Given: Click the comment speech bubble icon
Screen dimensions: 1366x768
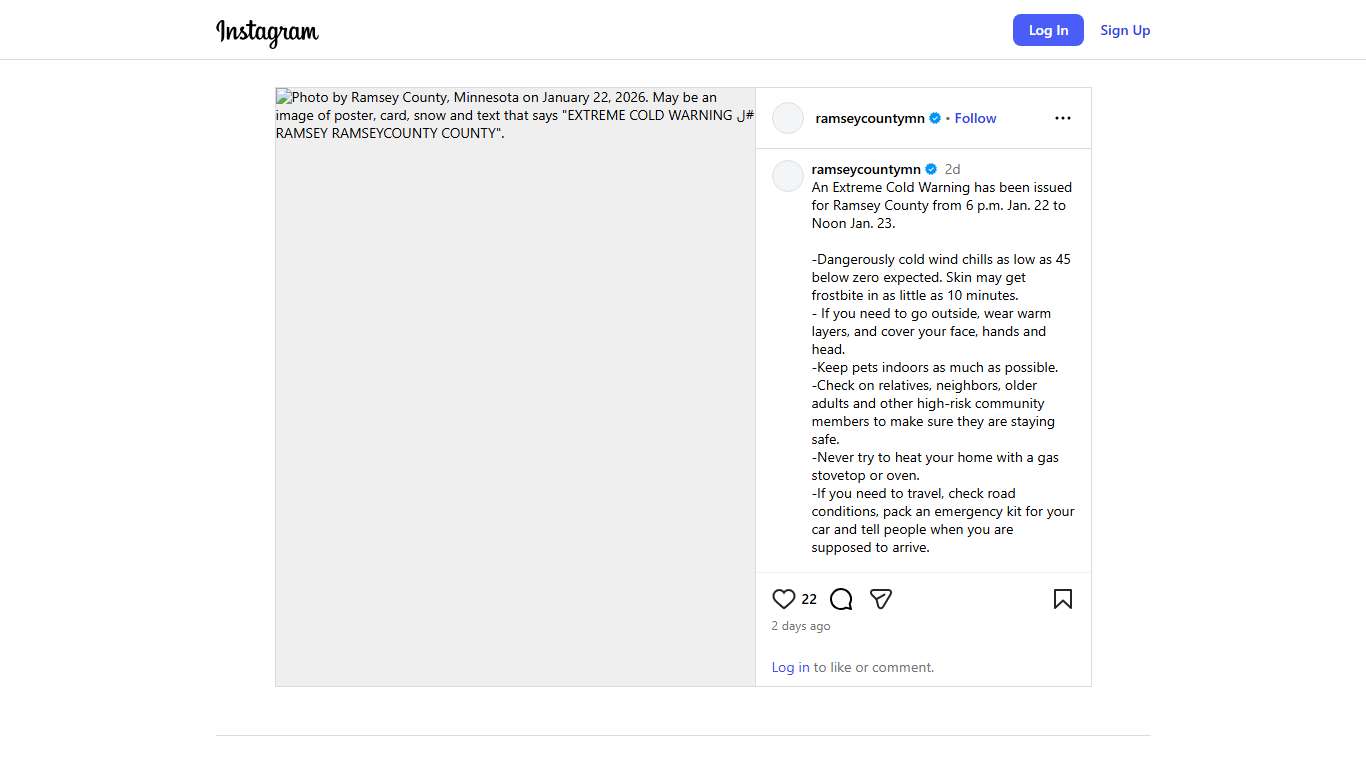Looking at the screenshot, I should (x=841, y=599).
